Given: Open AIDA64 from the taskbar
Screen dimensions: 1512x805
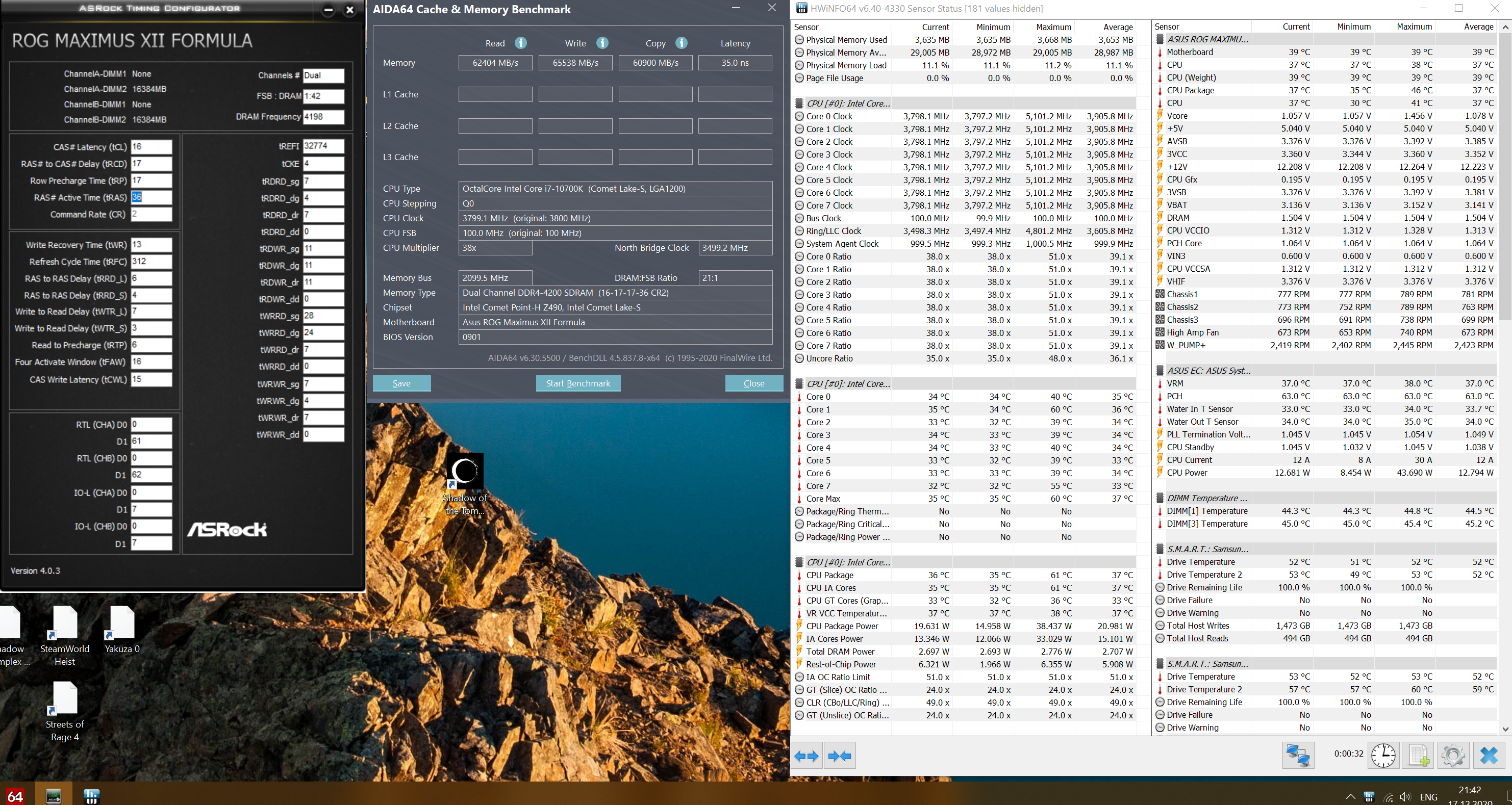Looking at the screenshot, I should [15, 796].
